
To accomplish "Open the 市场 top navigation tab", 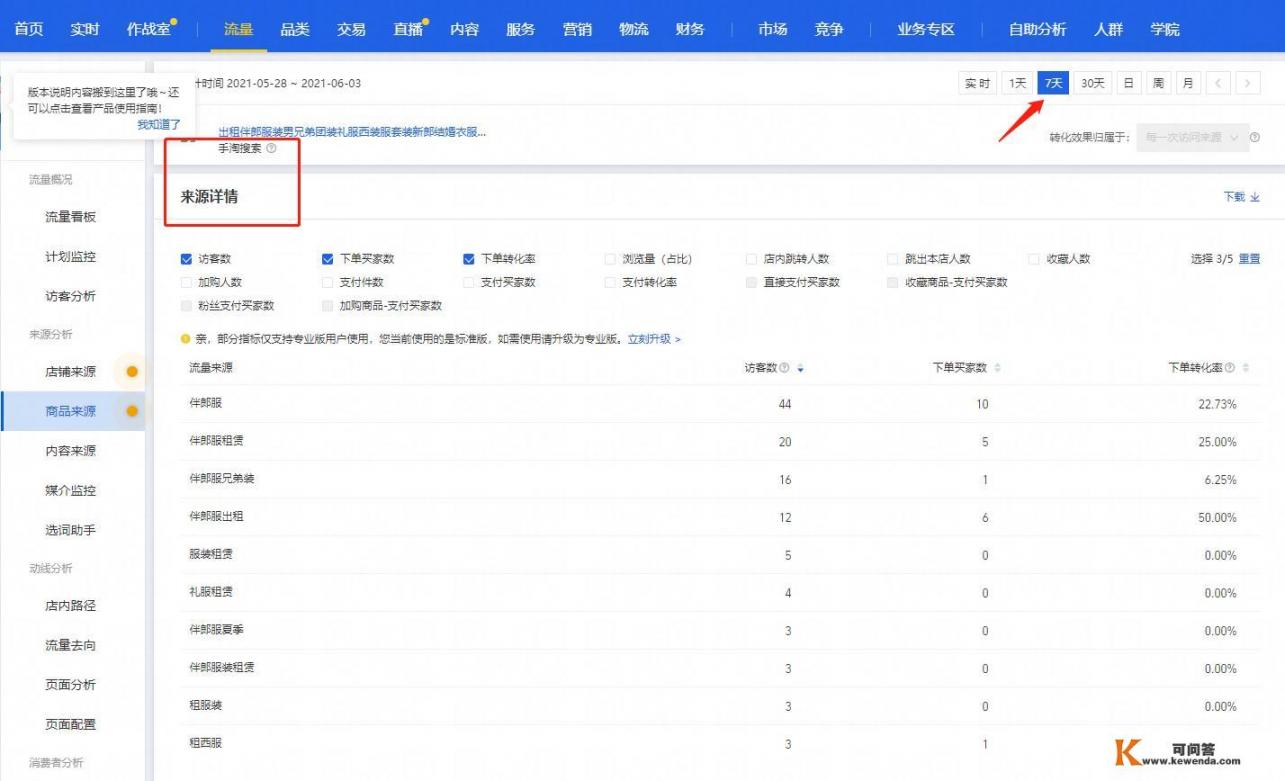I will click(772, 29).
